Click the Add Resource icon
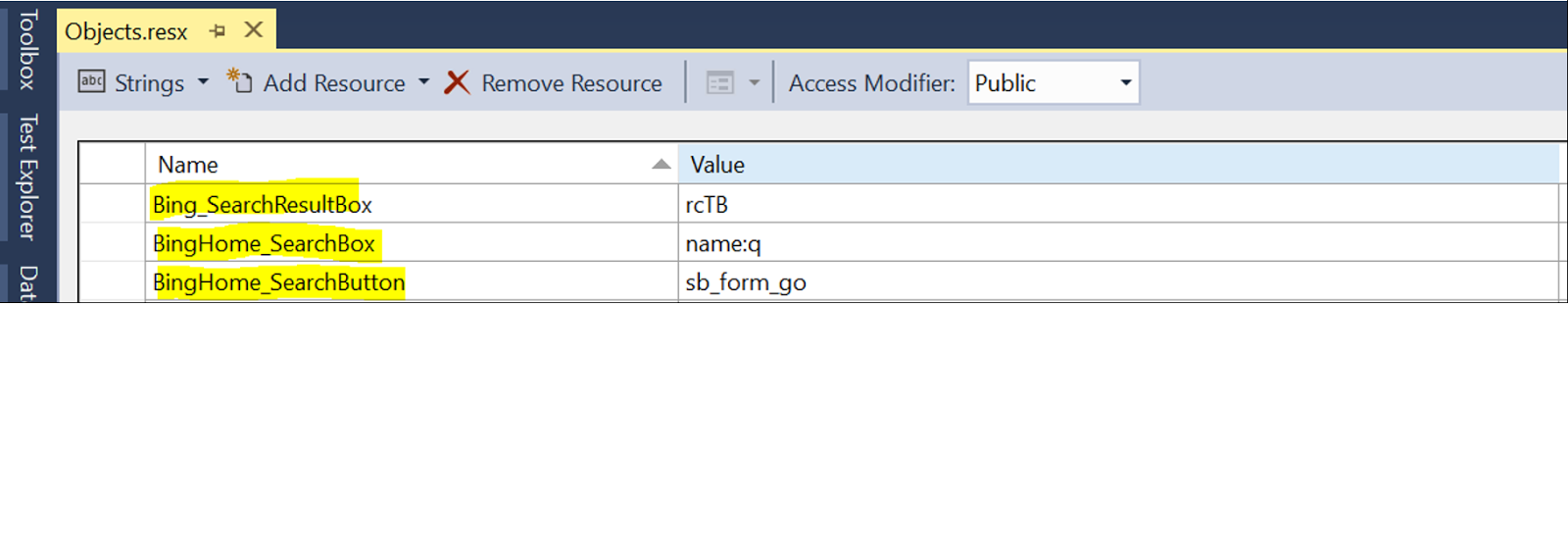This screenshot has height=558, width=1568. [240, 81]
